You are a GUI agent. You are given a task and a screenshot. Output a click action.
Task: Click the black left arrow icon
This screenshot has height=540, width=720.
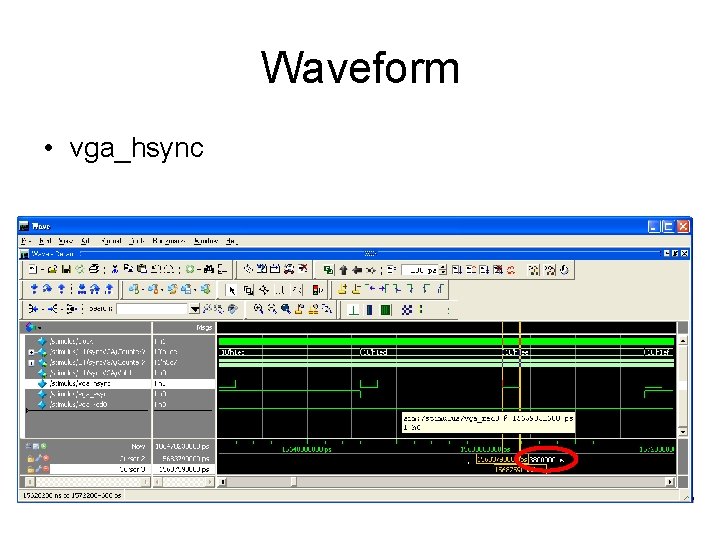tap(357, 270)
